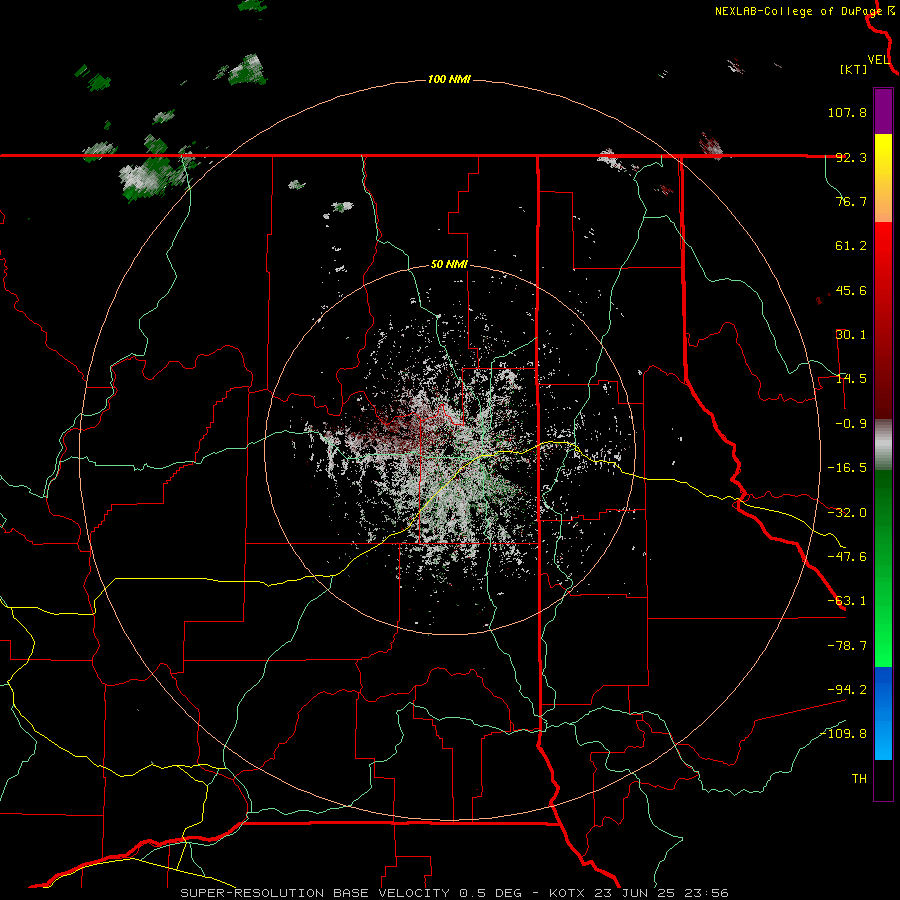Pick the black TH segment of color bar

[x=883, y=779]
